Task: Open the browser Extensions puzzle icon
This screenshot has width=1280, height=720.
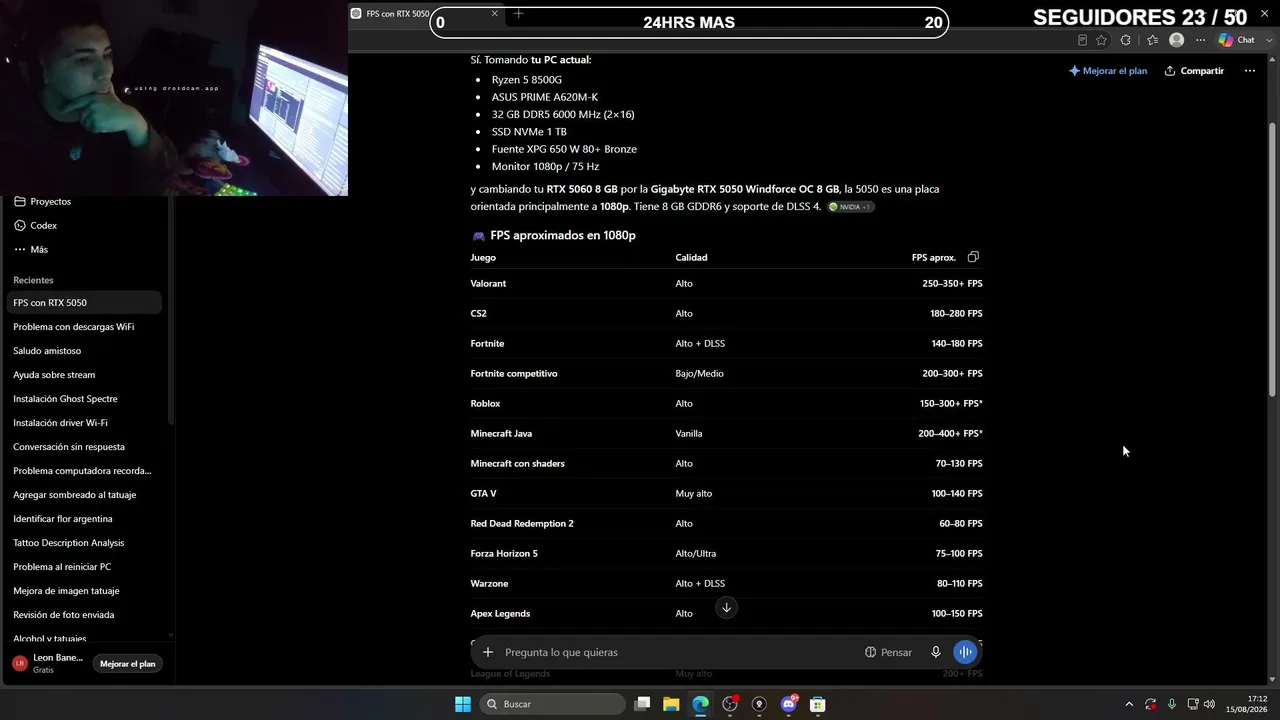Action: point(1126,40)
